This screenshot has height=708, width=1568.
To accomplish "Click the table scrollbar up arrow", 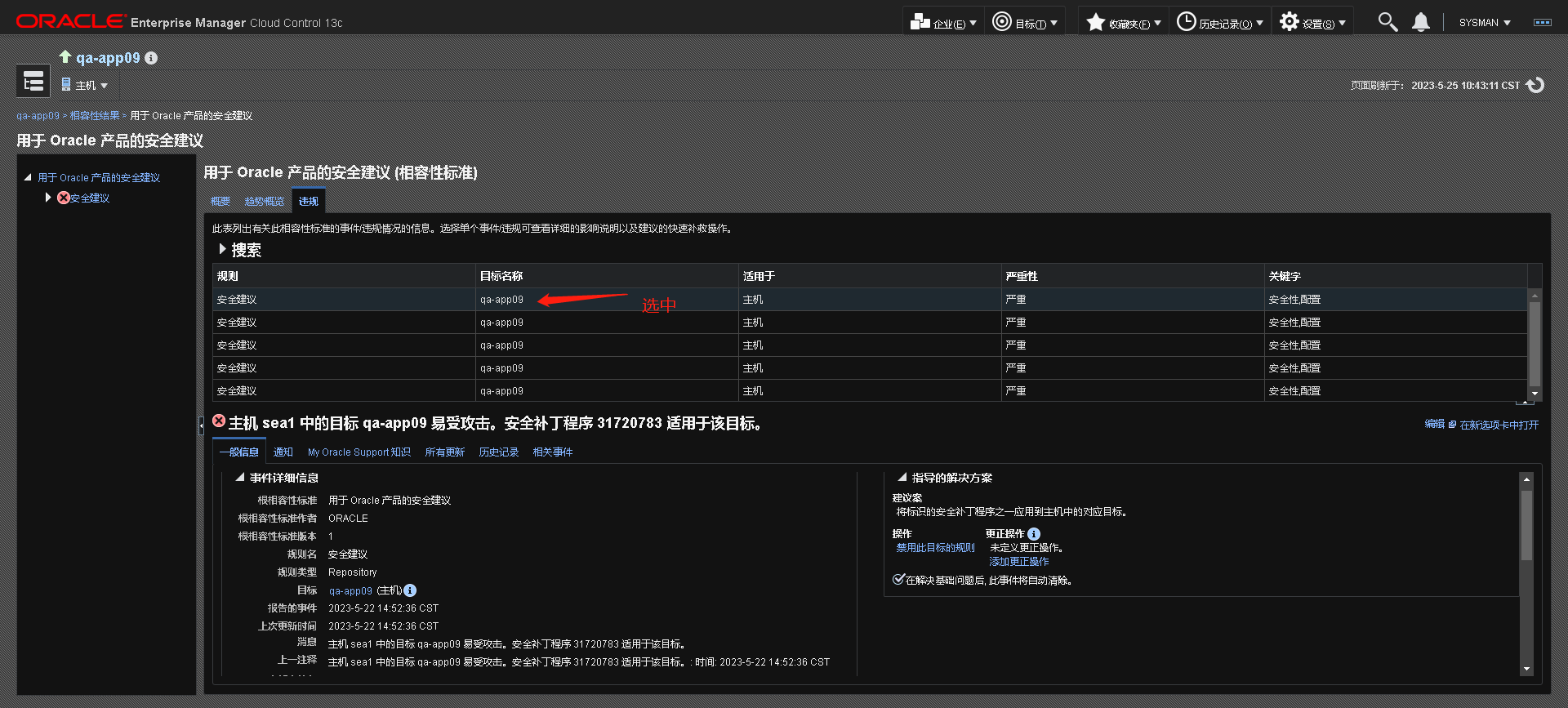I will click(1535, 295).
